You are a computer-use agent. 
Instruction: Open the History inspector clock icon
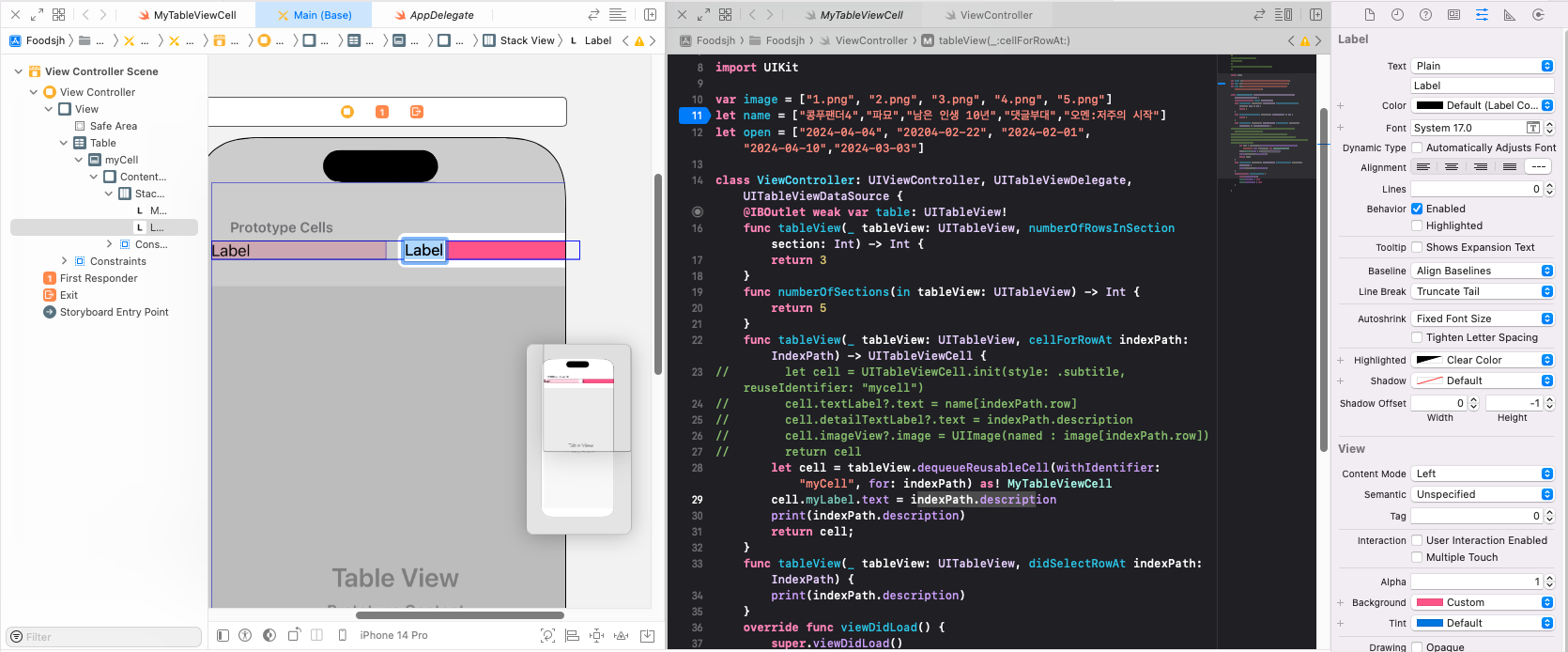1398,15
